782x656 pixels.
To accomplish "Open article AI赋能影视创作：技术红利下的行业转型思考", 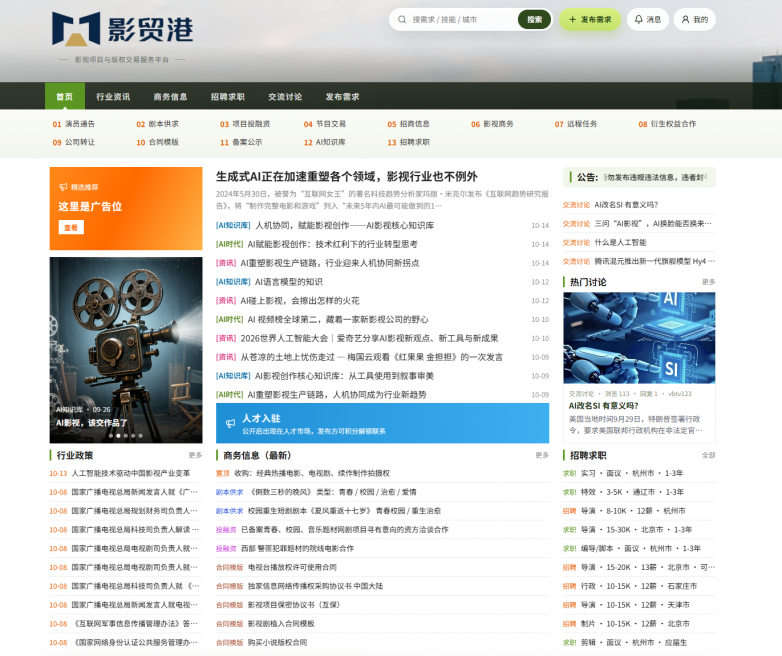I will (x=333, y=244).
